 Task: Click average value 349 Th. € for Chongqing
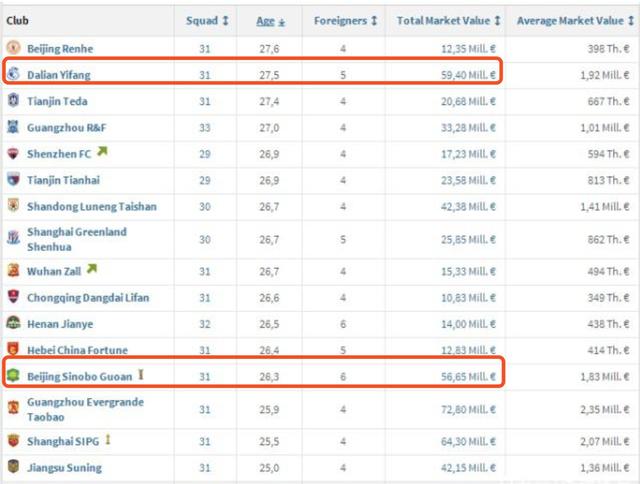(x=609, y=298)
